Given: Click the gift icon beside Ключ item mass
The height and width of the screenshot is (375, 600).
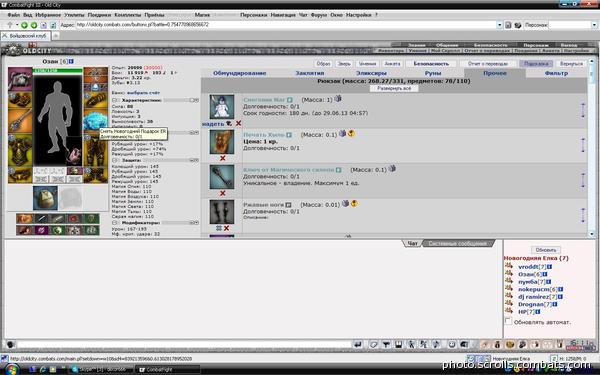Looking at the screenshot, I should 392,168.
